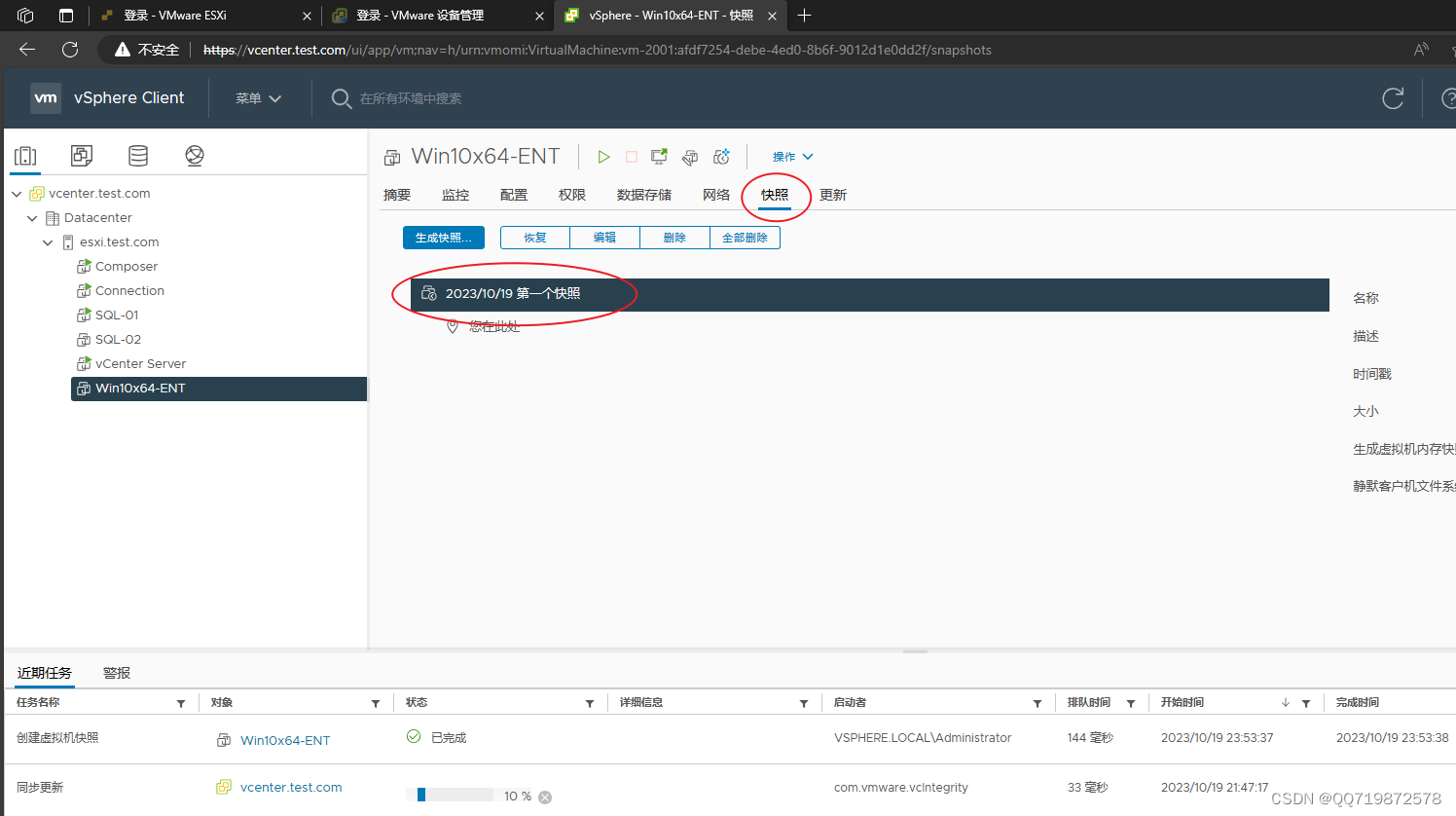1456x816 pixels.
Task: Switch to the 数据存储 tab
Action: click(x=644, y=195)
